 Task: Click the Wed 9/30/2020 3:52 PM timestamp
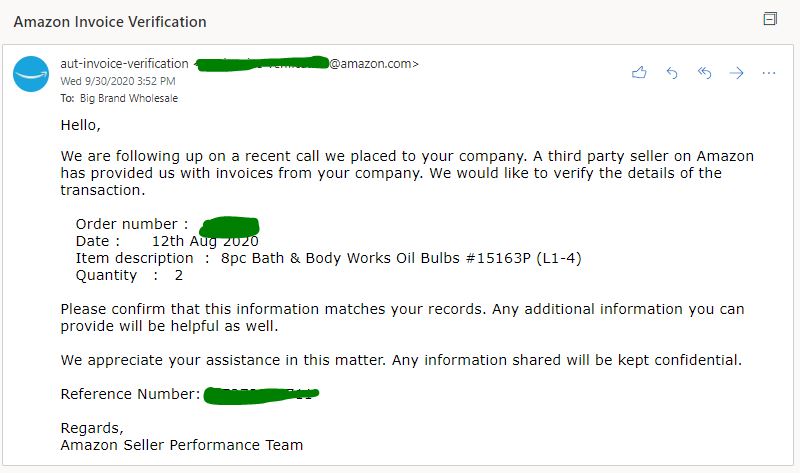pyautogui.click(x=118, y=81)
